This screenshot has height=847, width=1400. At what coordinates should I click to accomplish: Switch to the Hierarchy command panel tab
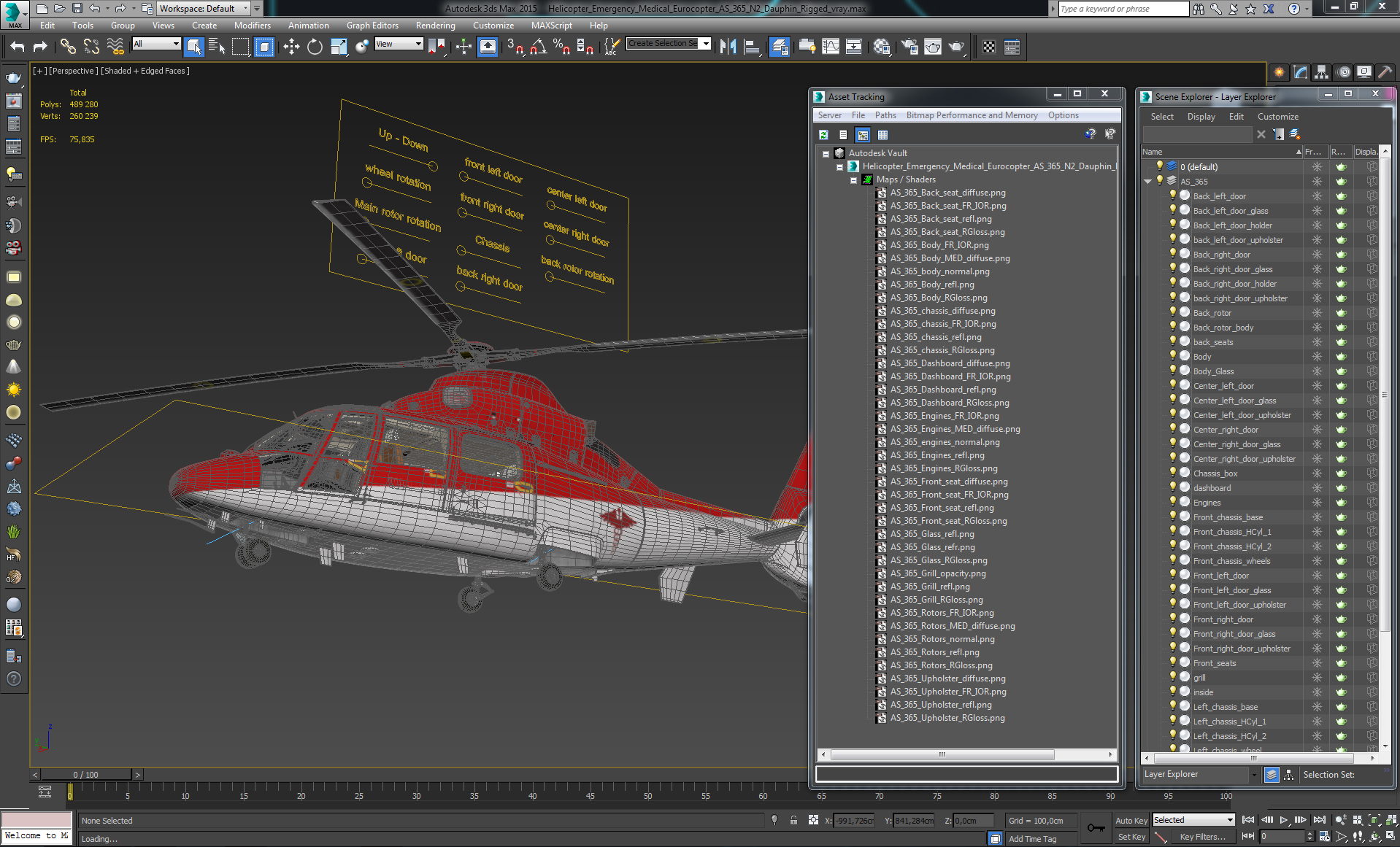(x=1321, y=71)
